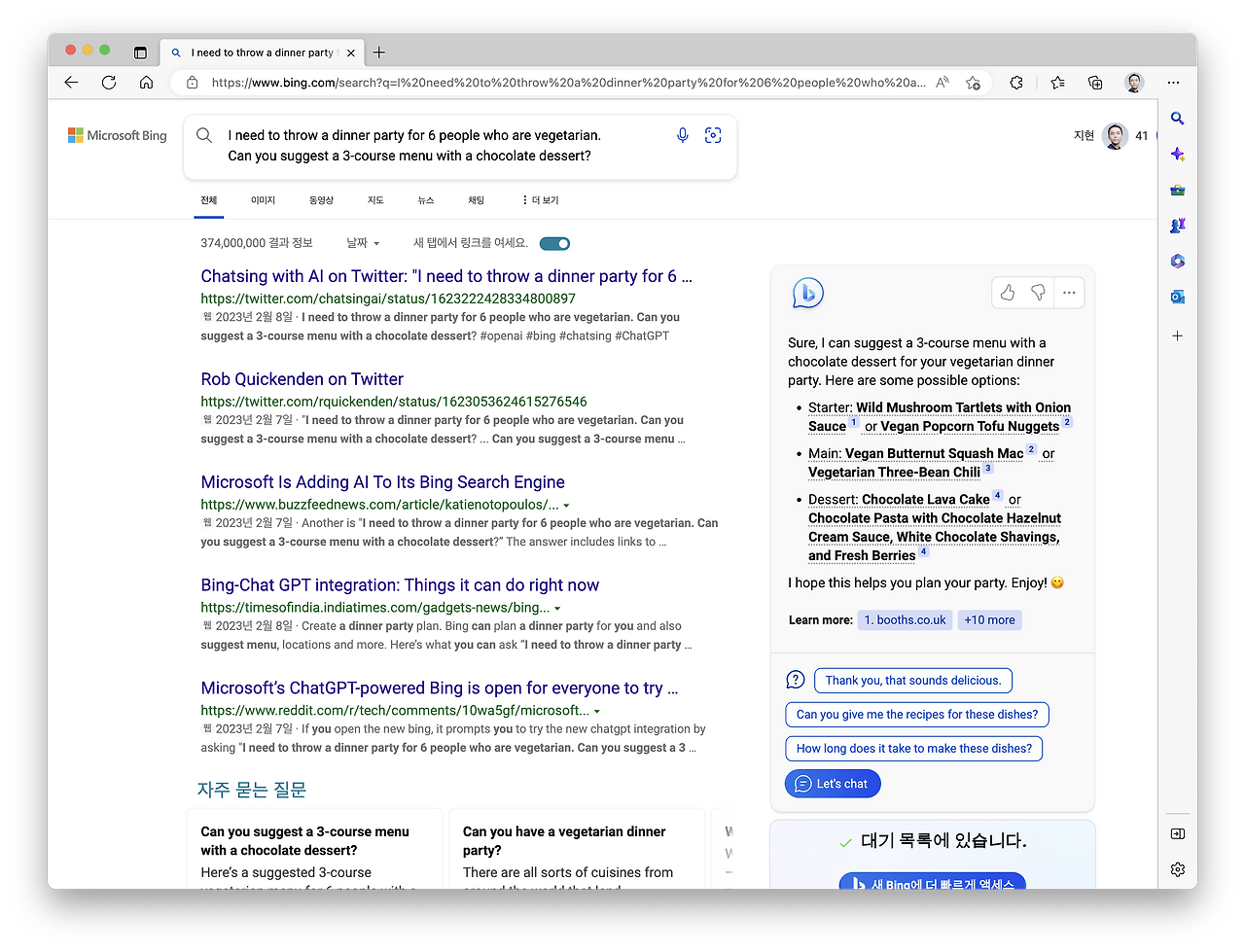The height and width of the screenshot is (952, 1245).
Task: Switch to the 채팅 (Chat) tab
Action: [x=476, y=200]
